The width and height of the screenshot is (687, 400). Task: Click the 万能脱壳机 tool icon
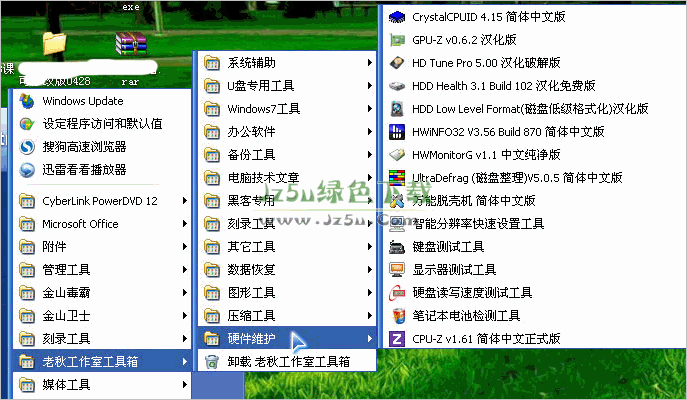[x=397, y=201]
